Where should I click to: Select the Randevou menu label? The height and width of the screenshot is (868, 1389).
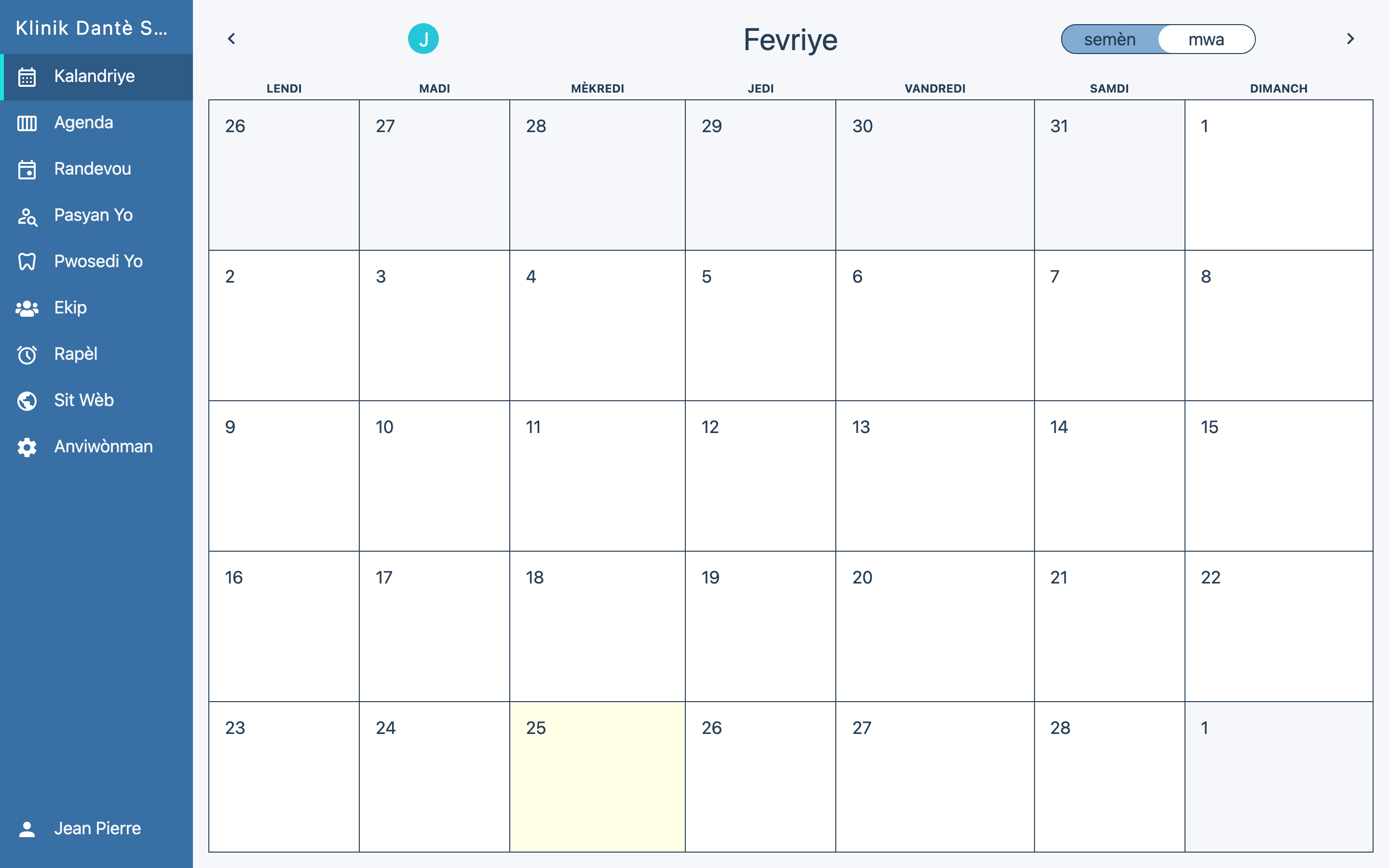[93, 169]
